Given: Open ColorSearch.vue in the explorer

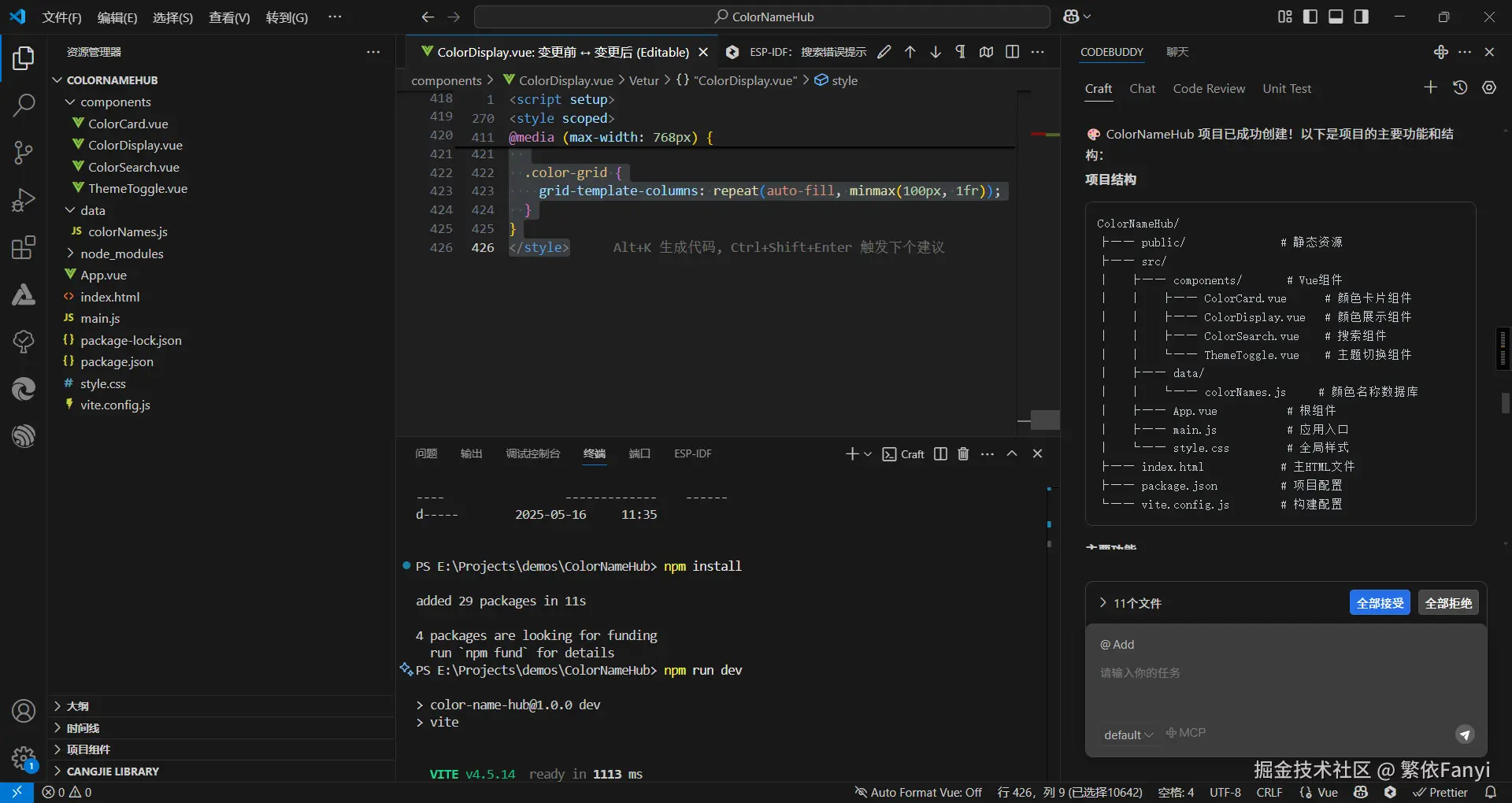Looking at the screenshot, I should (x=133, y=167).
